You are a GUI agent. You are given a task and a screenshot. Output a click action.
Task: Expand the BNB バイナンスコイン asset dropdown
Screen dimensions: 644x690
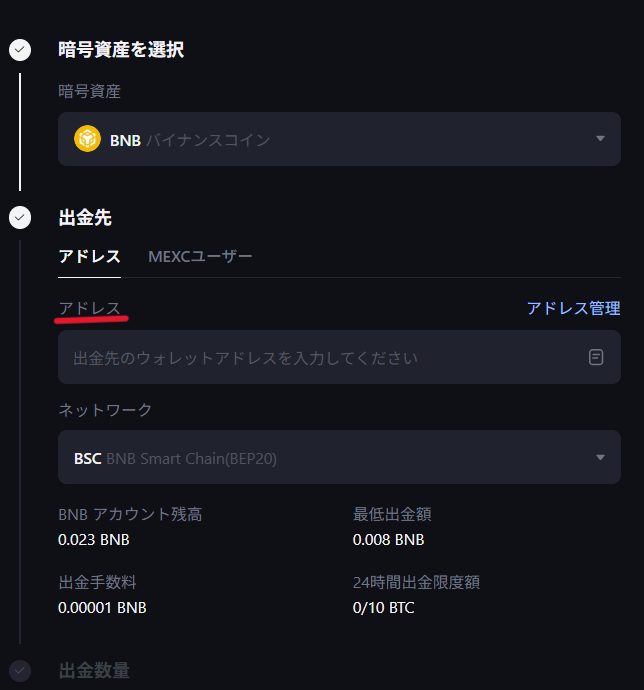pyautogui.click(x=600, y=139)
